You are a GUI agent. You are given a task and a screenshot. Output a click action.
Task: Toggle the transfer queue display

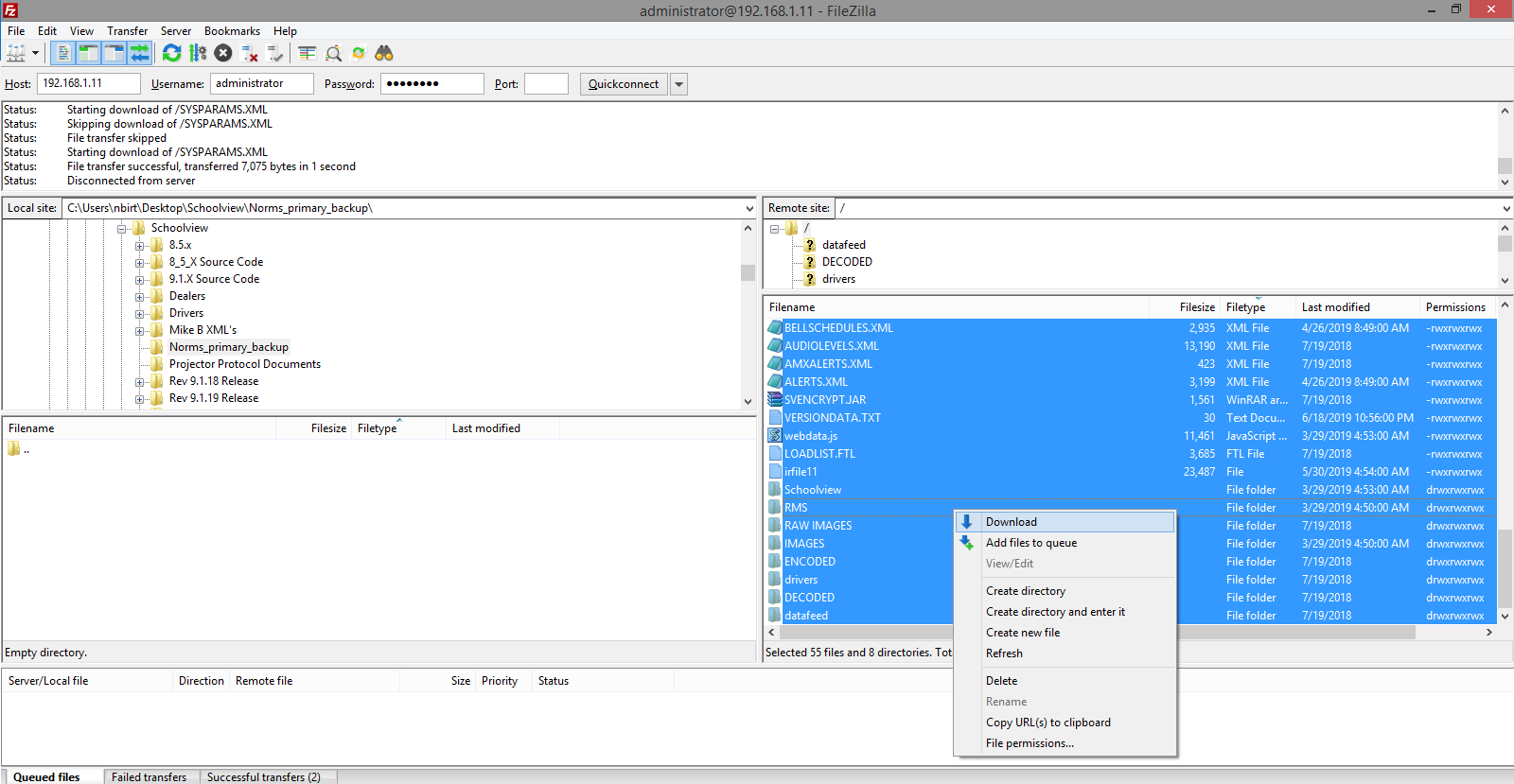(x=139, y=54)
